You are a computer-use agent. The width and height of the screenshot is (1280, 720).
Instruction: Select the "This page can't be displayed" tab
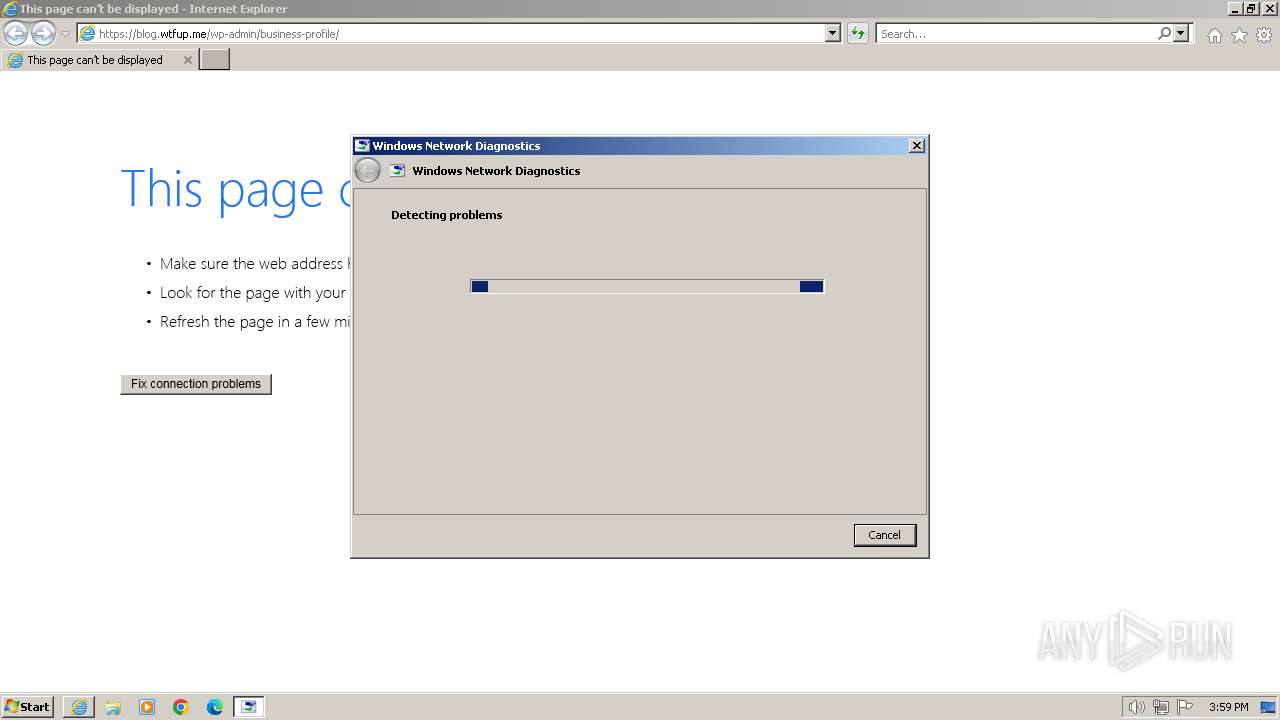99,60
